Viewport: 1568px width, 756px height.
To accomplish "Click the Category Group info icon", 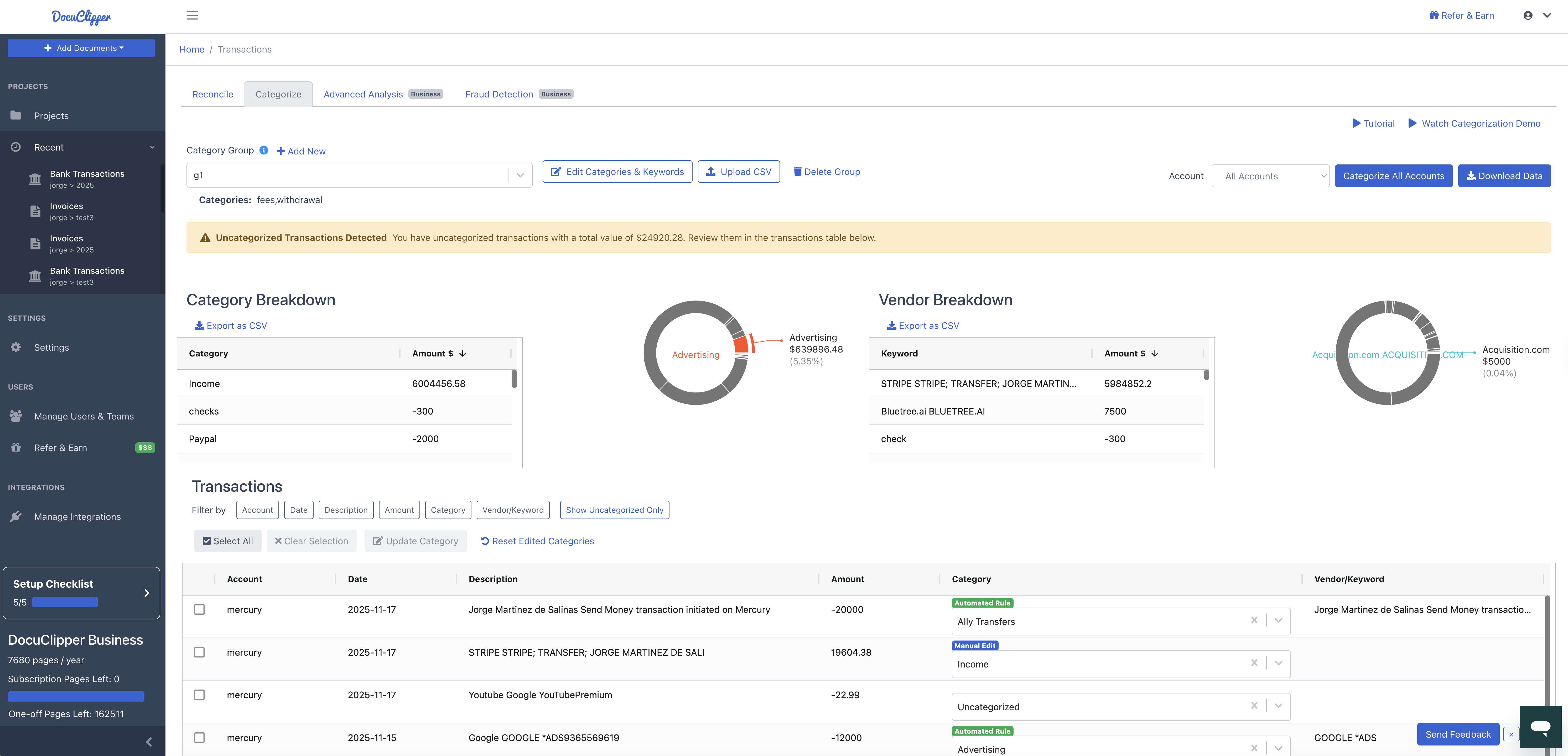I will (263, 150).
